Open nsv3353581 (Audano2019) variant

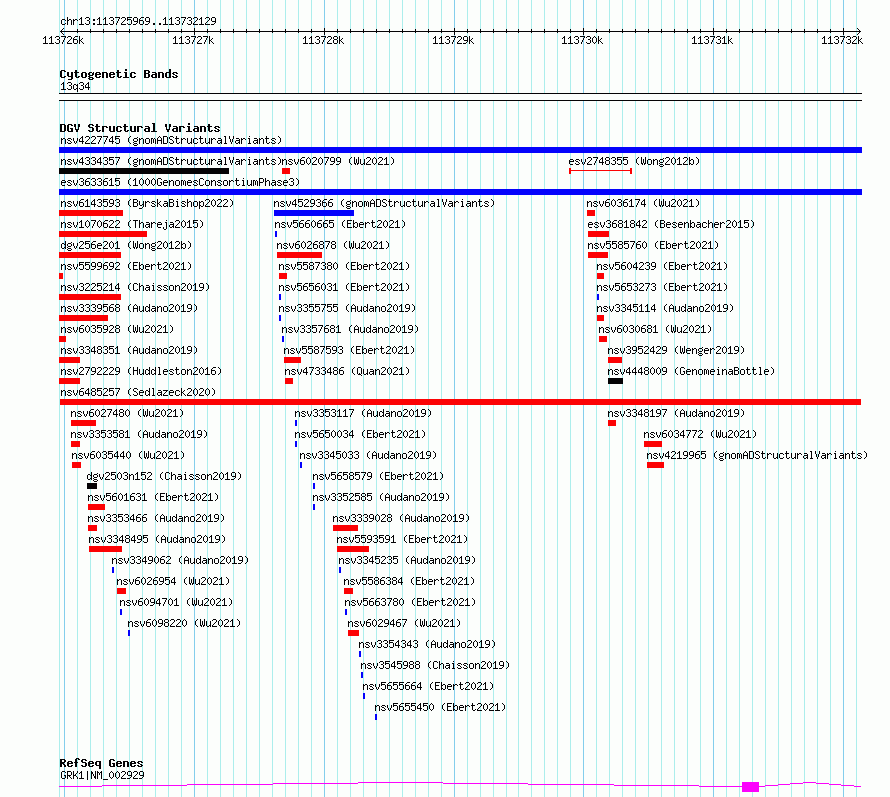139,434
